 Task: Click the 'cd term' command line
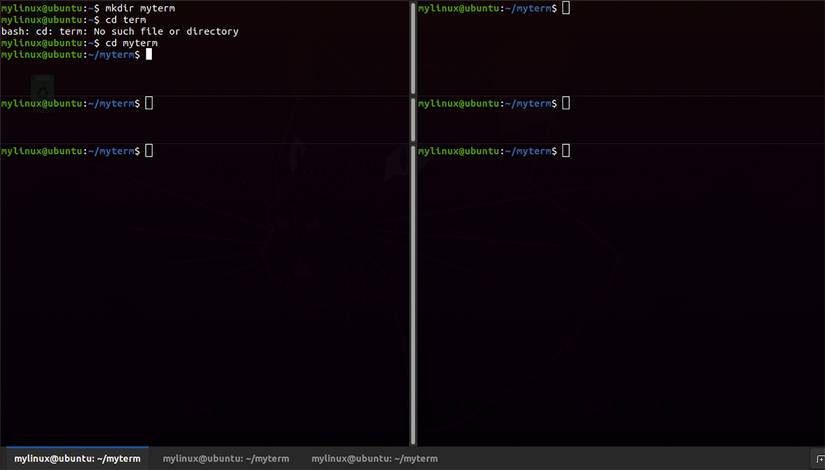point(73,19)
